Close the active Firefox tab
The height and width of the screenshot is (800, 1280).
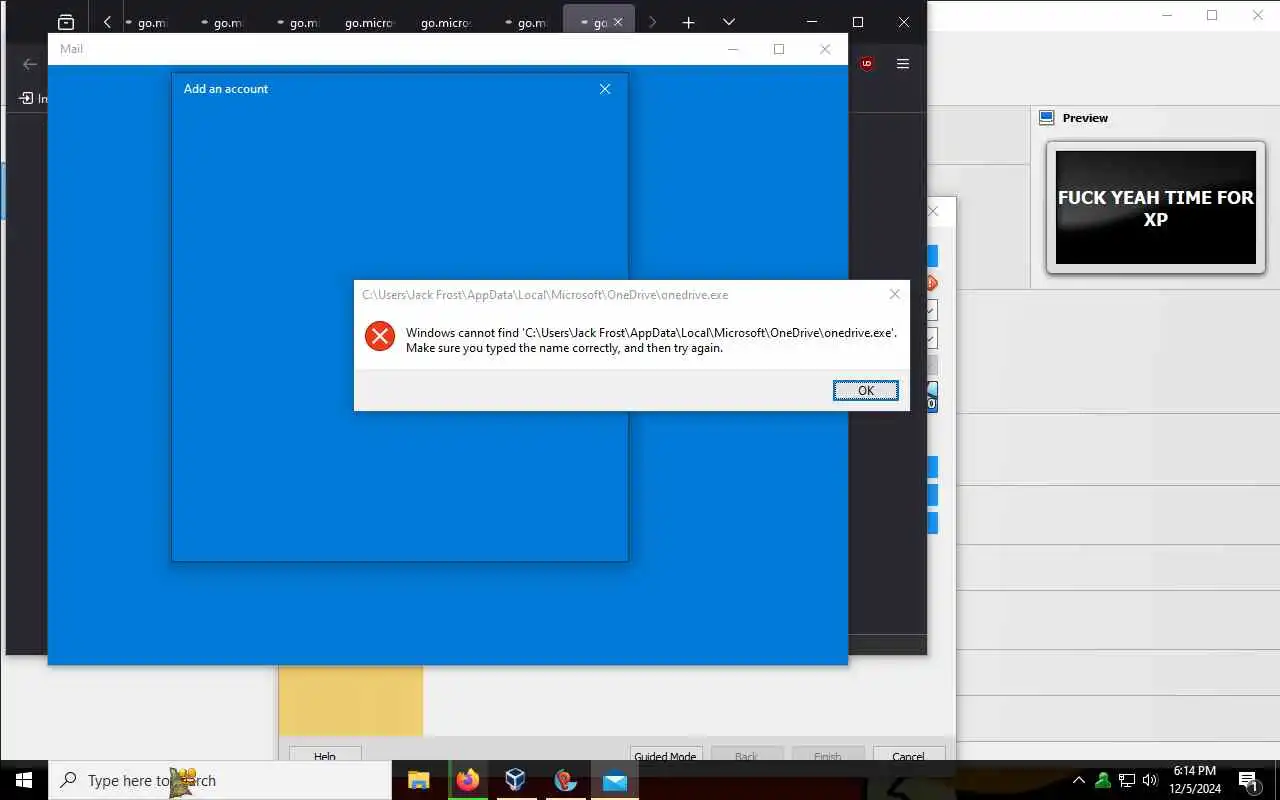pos(618,22)
